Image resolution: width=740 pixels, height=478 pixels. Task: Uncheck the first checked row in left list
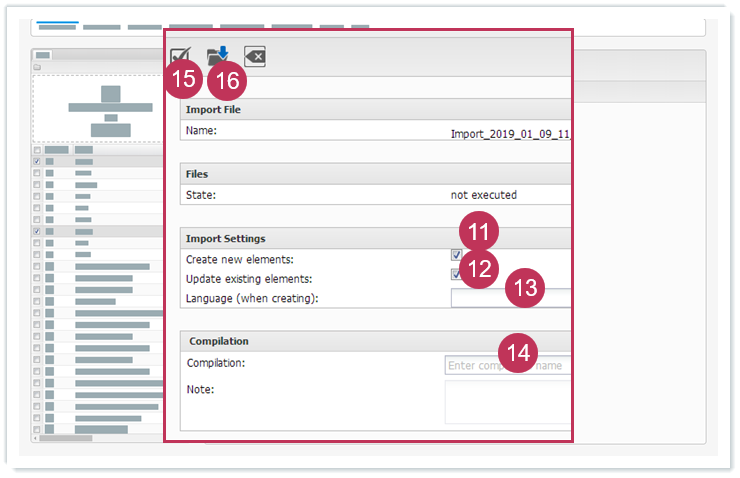coord(37,161)
